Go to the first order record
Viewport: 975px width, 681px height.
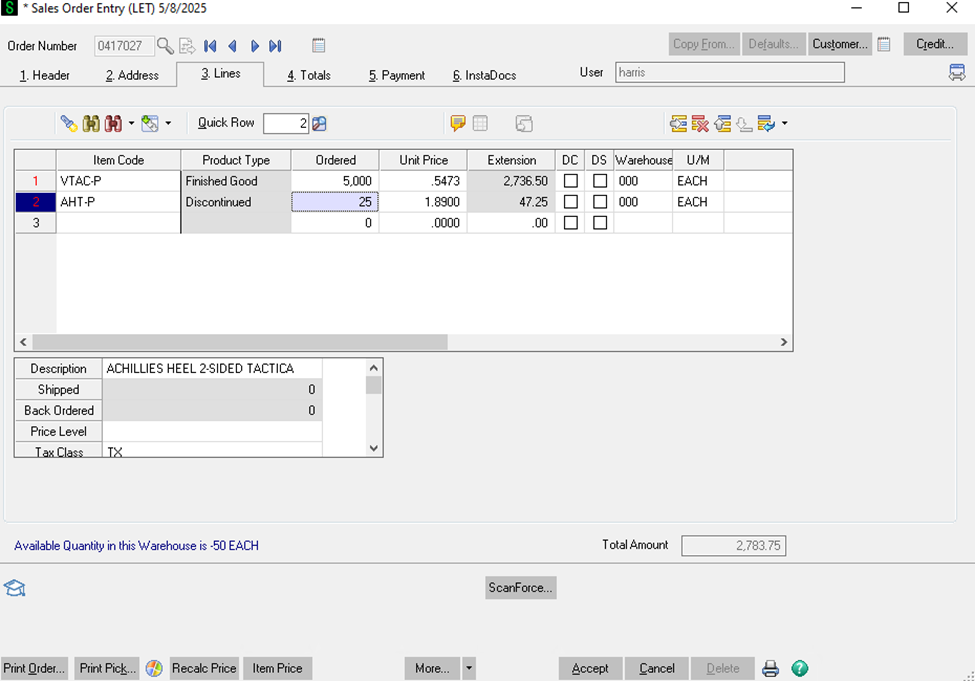(x=210, y=45)
